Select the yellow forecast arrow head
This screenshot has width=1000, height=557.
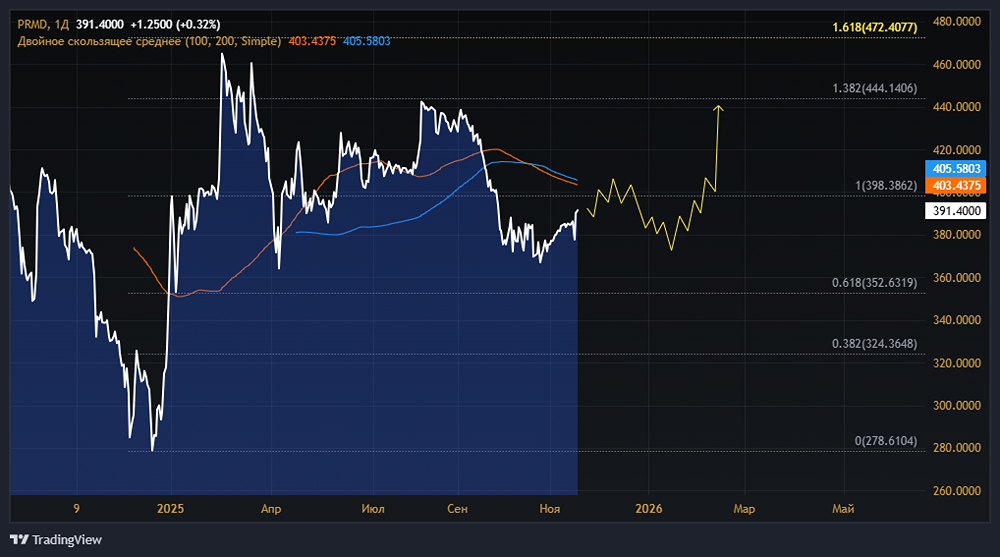[719, 108]
